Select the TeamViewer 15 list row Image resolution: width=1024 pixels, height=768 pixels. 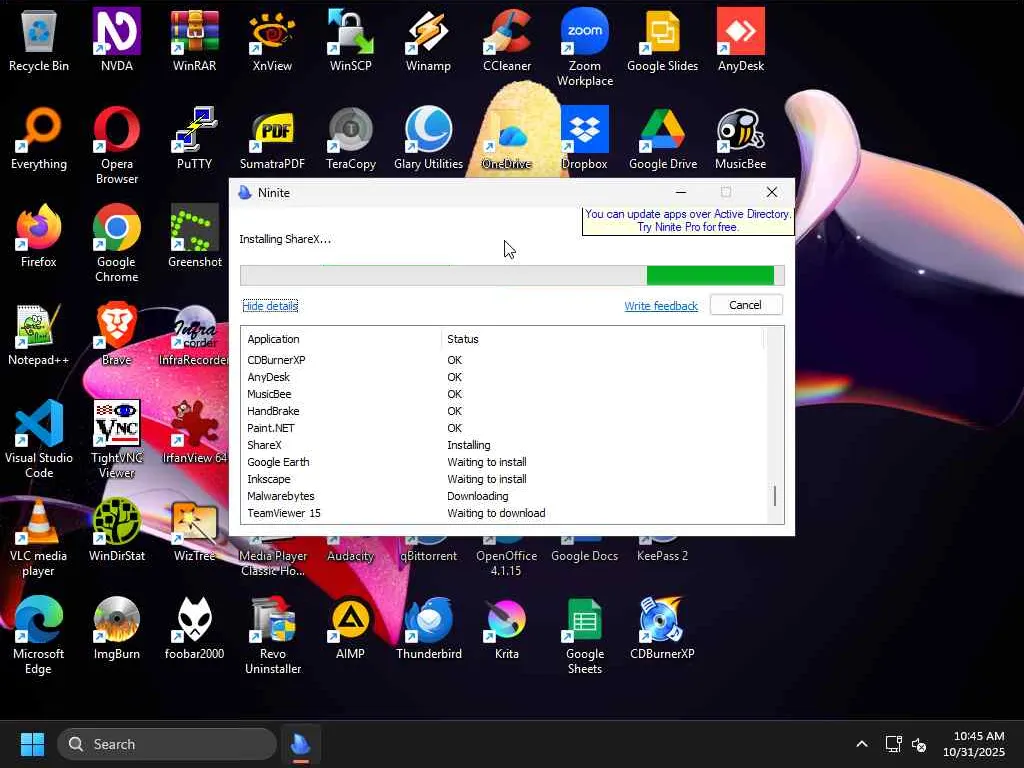click(503, 513)
